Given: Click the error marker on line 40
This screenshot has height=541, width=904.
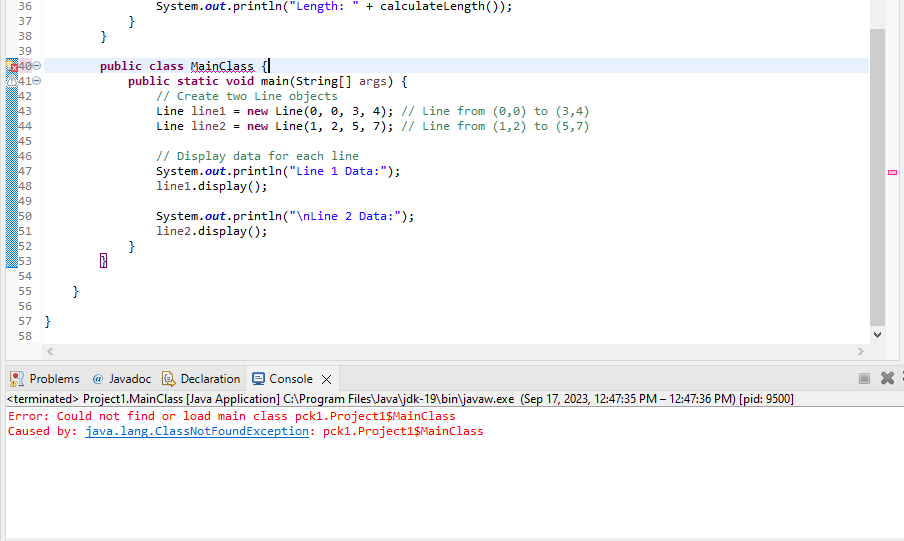Looking at the screenshot, I should (12, 66).
